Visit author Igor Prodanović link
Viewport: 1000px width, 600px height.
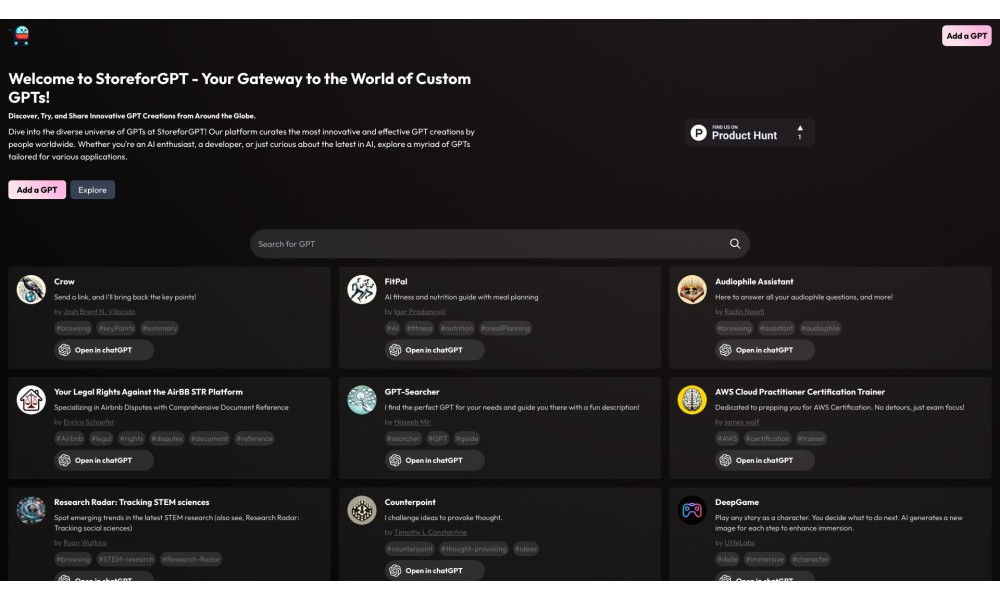[x=420, y=312]
